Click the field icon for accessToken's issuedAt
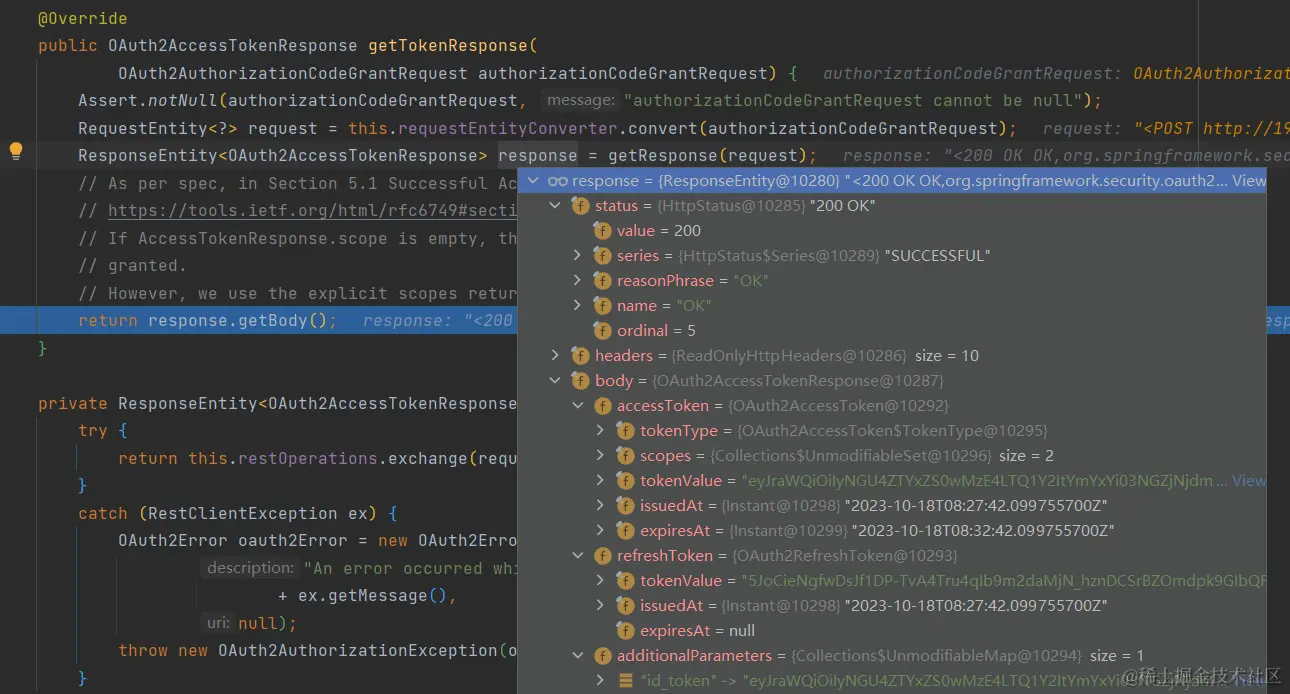This screenshot has width=1290, height=694. 626,506
